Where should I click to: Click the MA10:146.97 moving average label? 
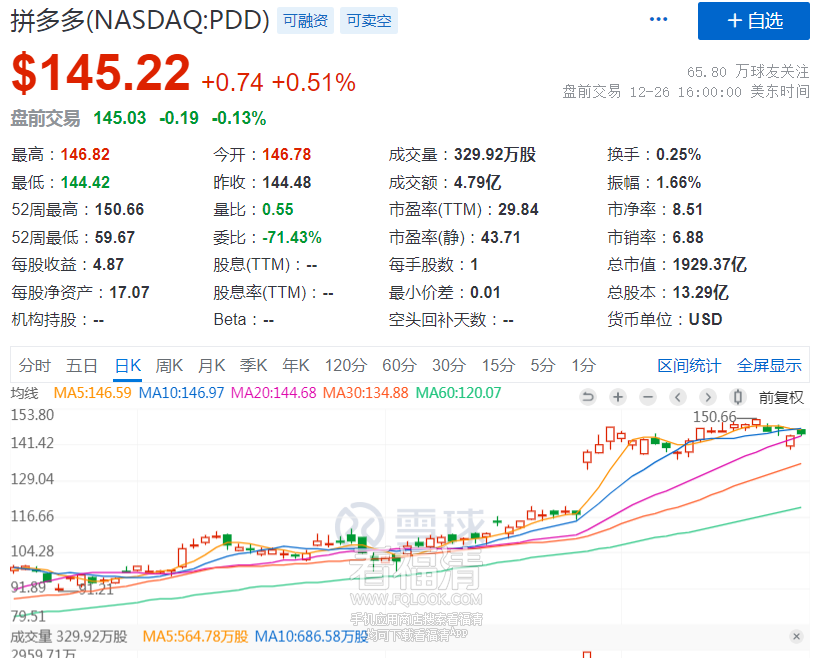pyautogui.click(x=181, y=393)
